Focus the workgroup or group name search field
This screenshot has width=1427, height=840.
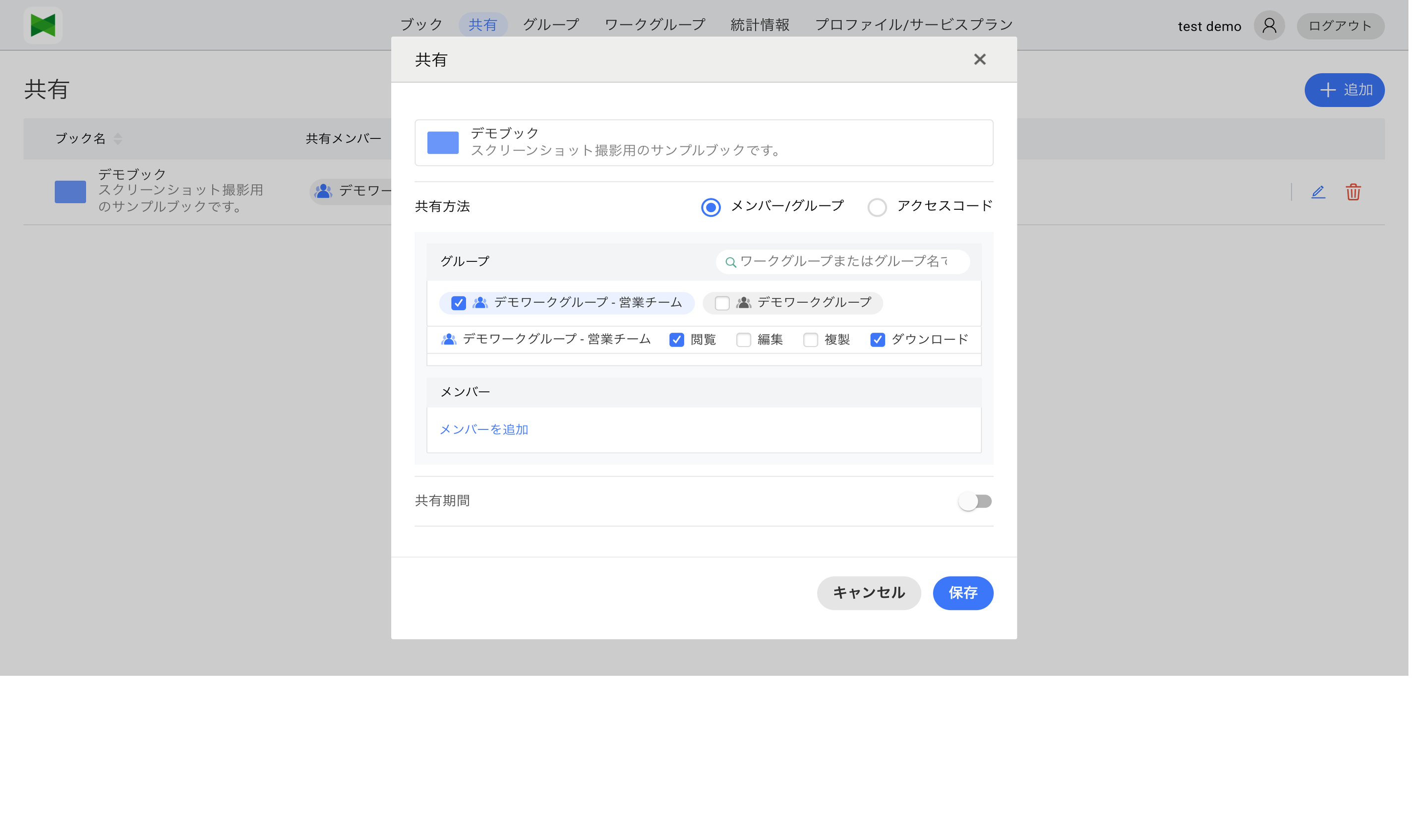pyautogui.click(x=842, y=262)
